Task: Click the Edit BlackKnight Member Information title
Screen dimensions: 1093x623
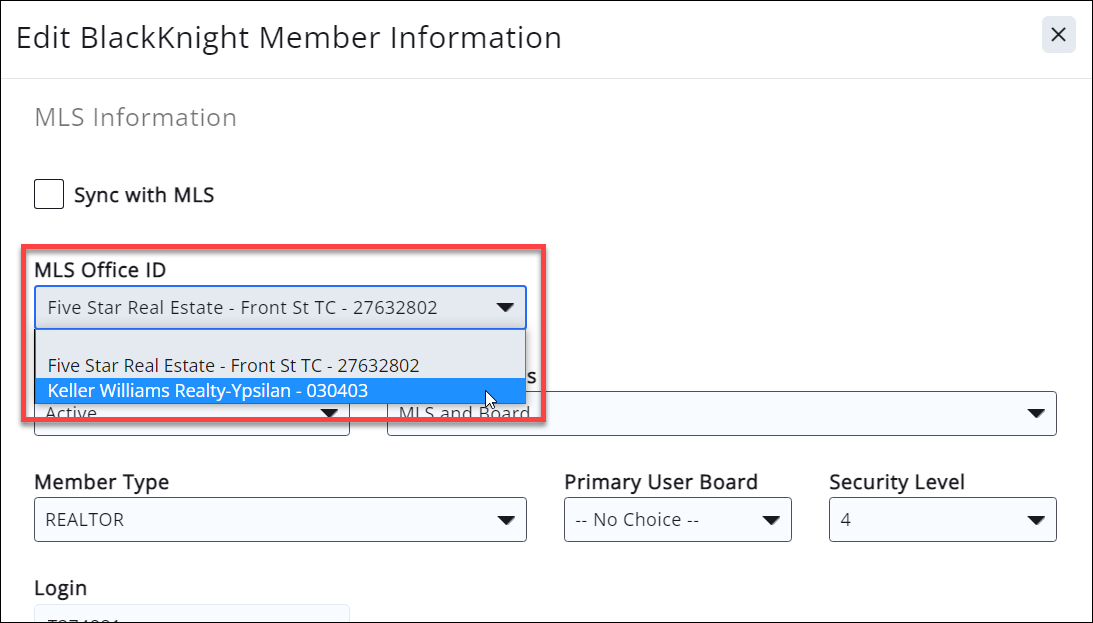Action: click(289, 38)
